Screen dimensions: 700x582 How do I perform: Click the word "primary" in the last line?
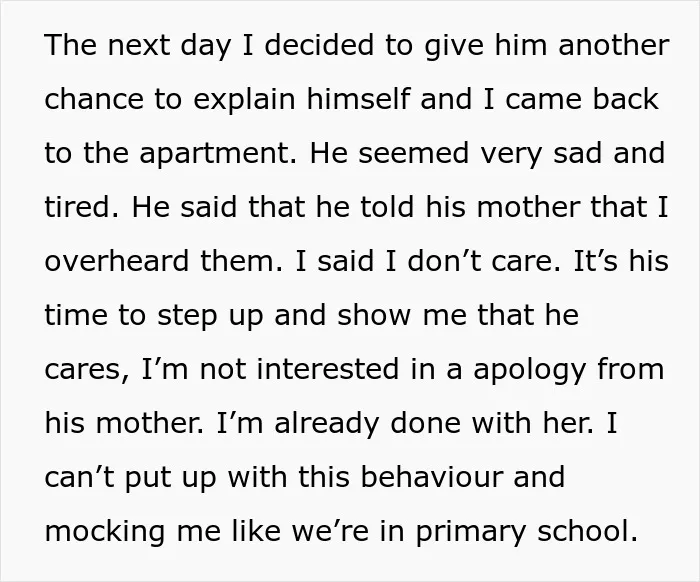pyautogui.click(x=471, y=533)
